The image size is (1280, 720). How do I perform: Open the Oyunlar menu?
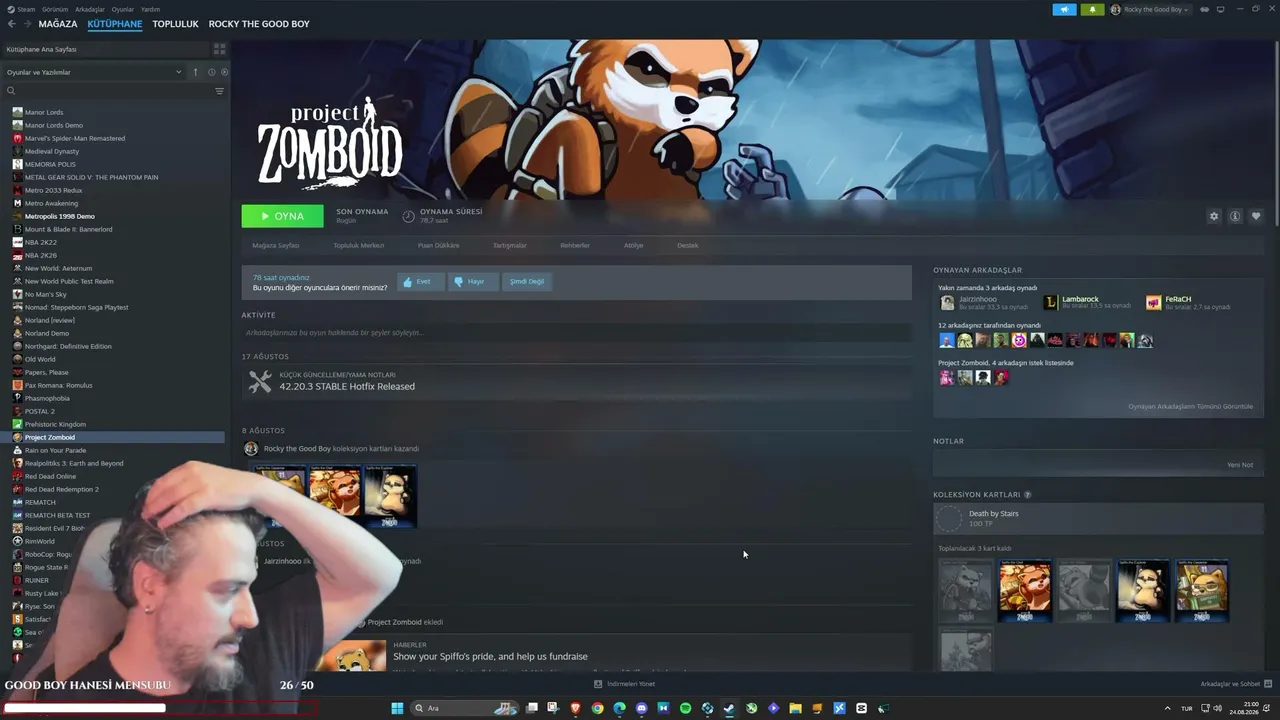(122, 9)
